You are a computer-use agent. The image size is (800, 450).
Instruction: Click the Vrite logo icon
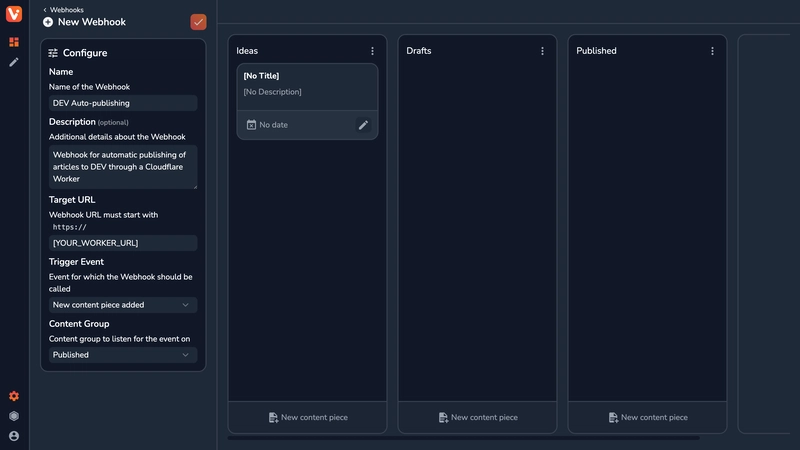(x=14, y=14)
